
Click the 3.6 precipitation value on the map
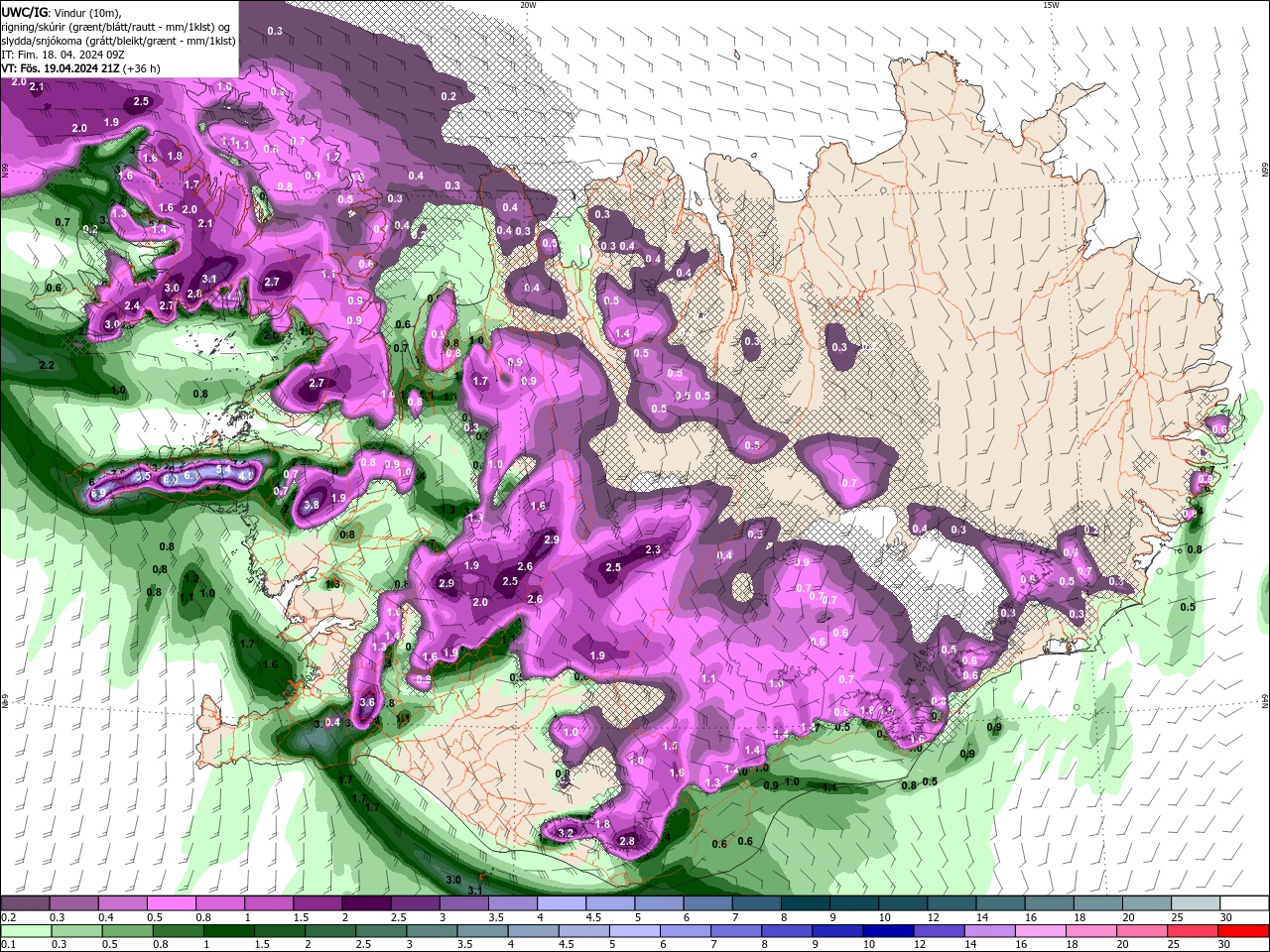click(x=366, y=702)
